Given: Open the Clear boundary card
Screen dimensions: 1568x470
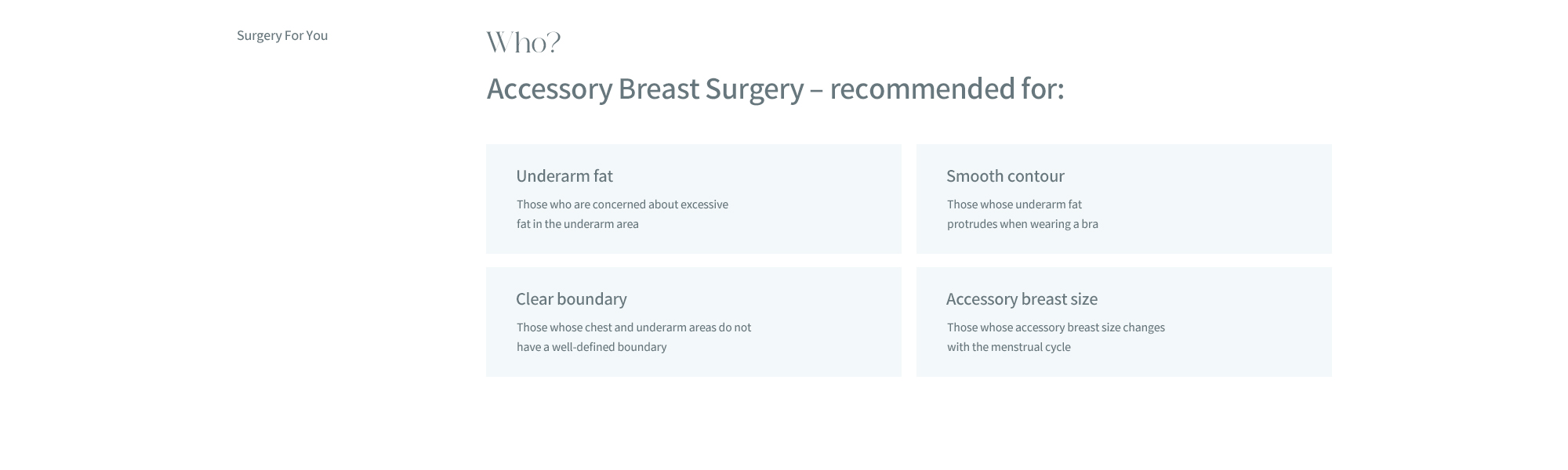Looking at the screenshot, I should (x=694, y=322).
